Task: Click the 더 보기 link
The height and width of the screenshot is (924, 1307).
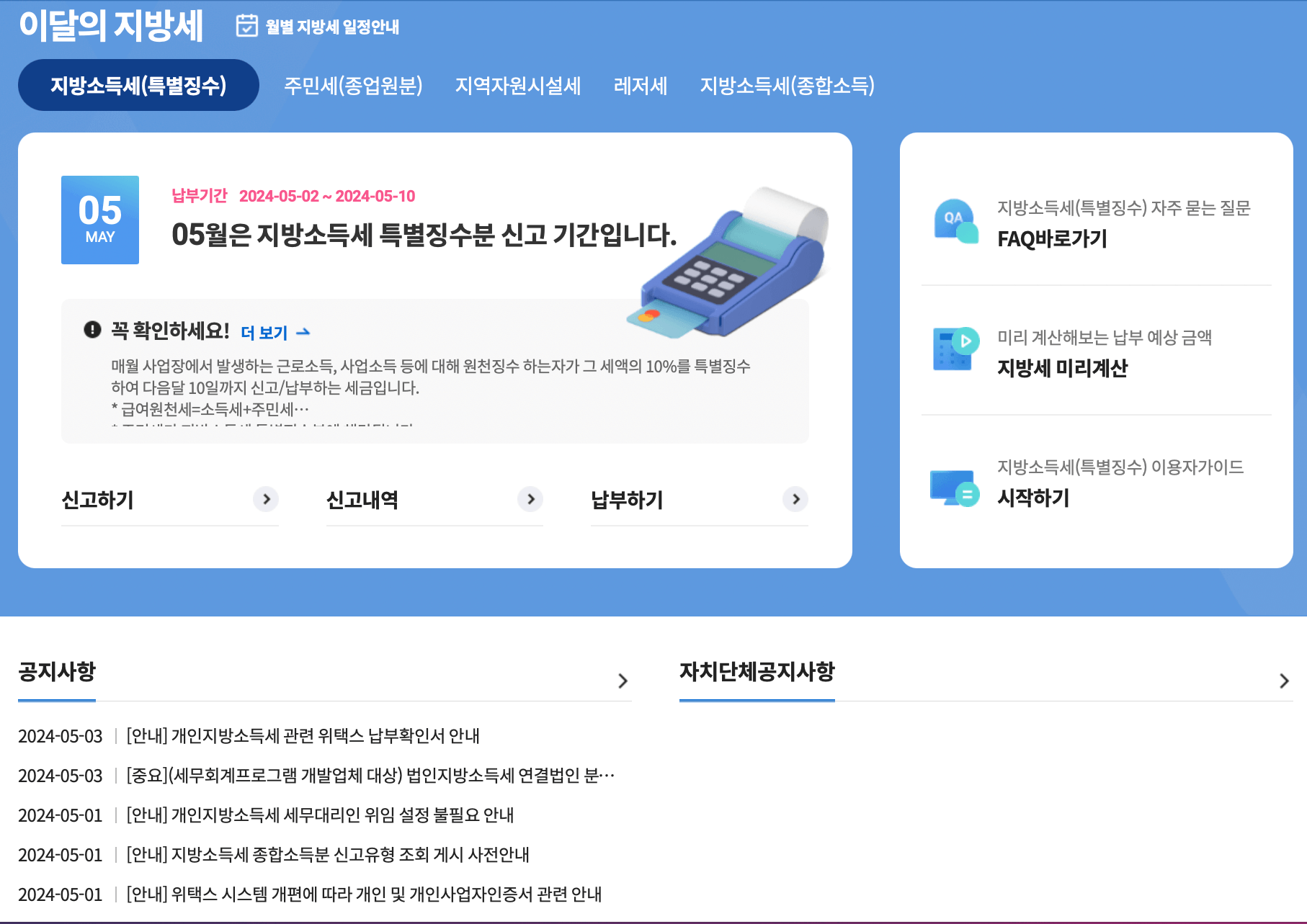Action: [x=263, y=332]
